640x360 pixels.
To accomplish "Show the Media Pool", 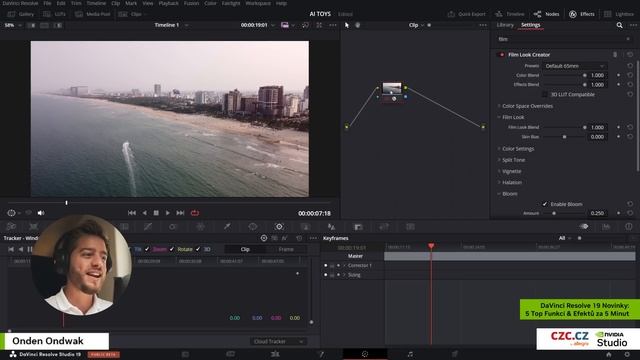I will [93, 14].
